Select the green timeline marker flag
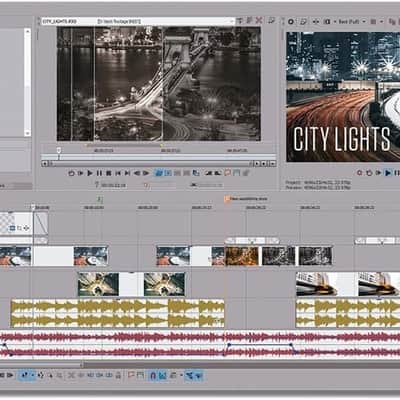 click(100, 199)
